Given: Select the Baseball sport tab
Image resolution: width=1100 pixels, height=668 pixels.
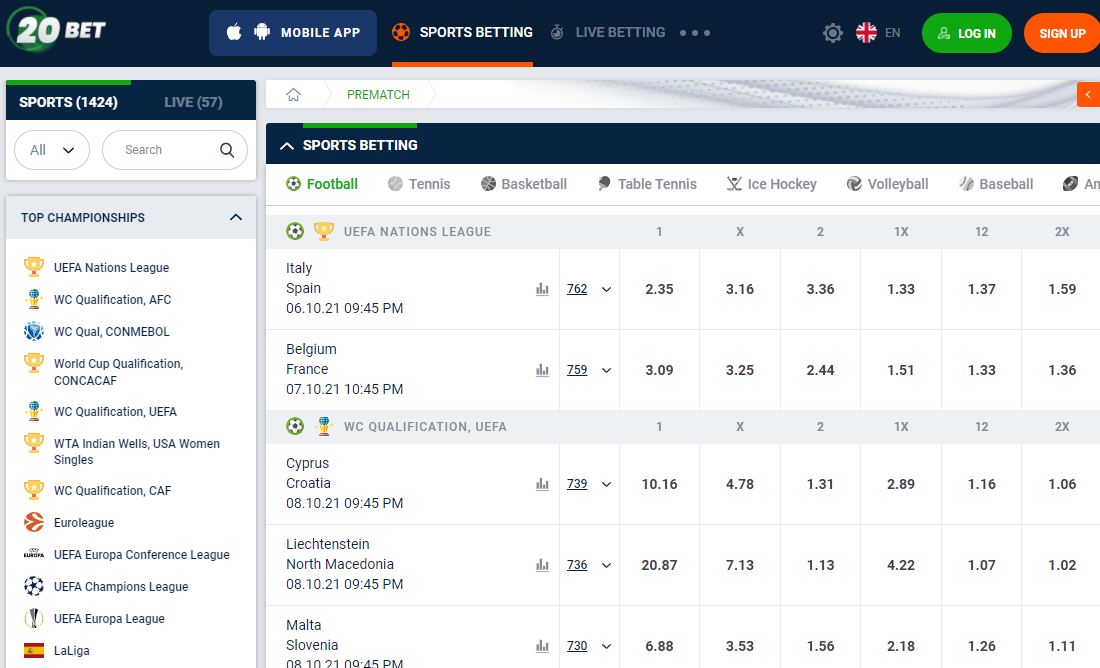Looking at the screenshot, I should pos(995,184).
